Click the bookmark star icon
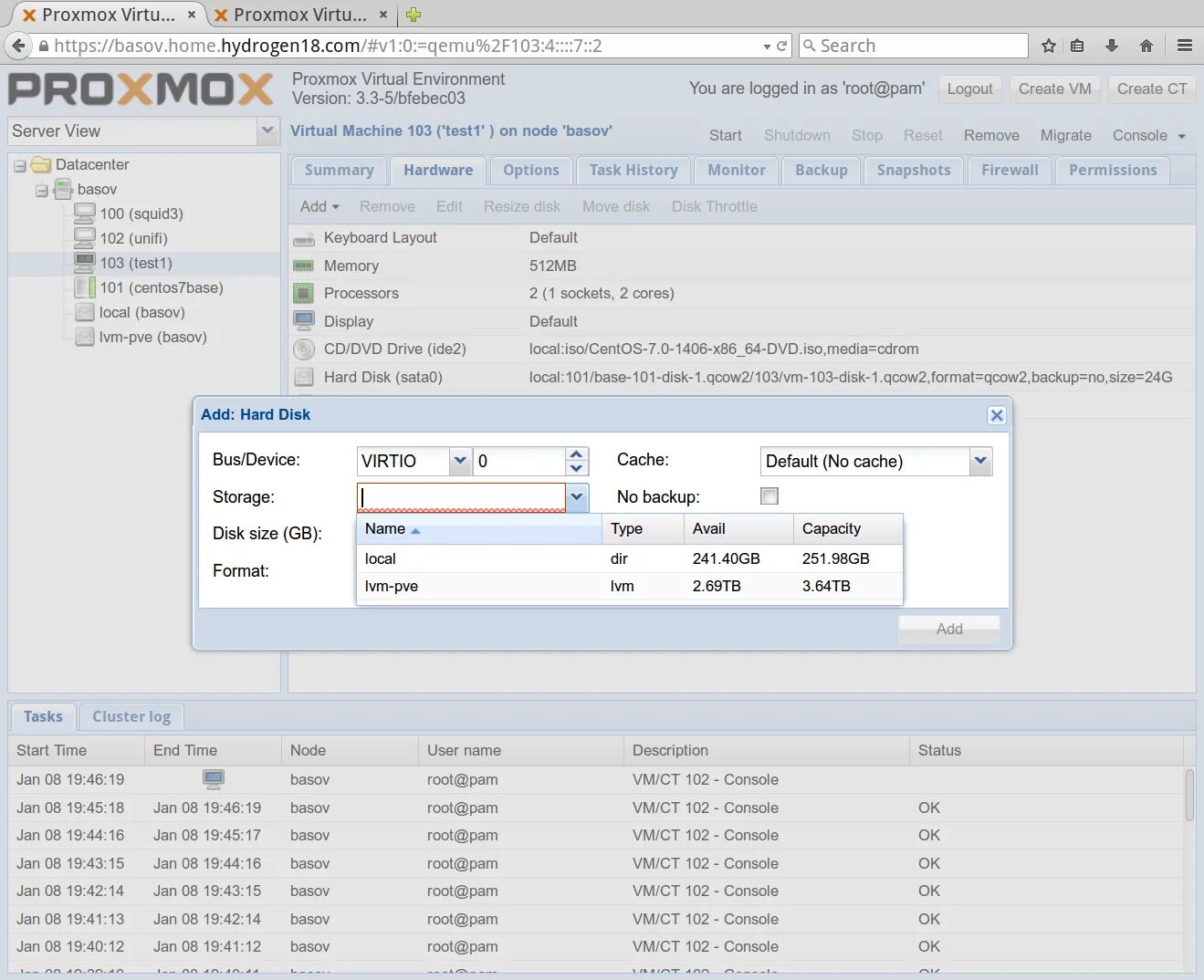 click(x=1049, y=46)
